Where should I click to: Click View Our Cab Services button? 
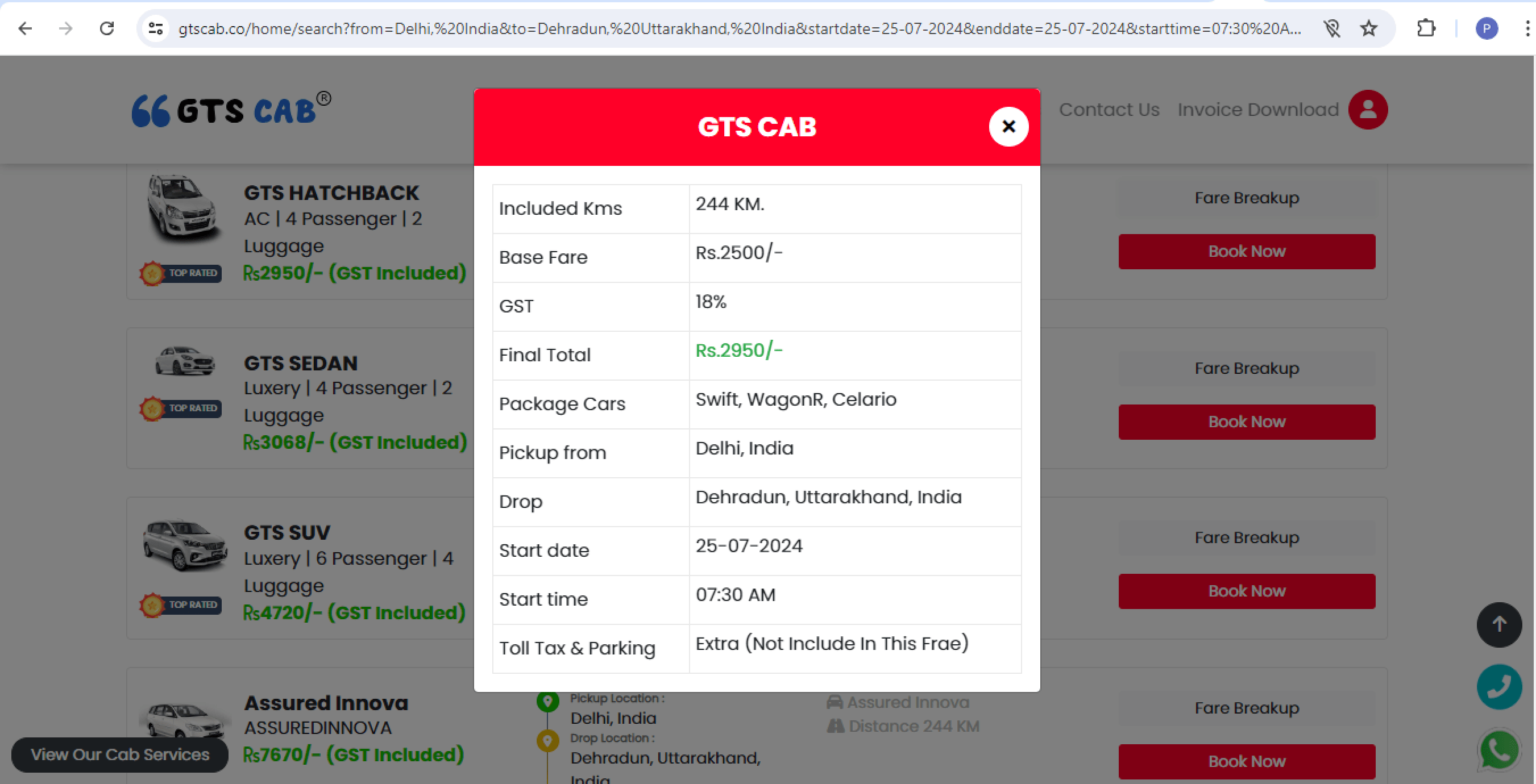coord(120,755)
